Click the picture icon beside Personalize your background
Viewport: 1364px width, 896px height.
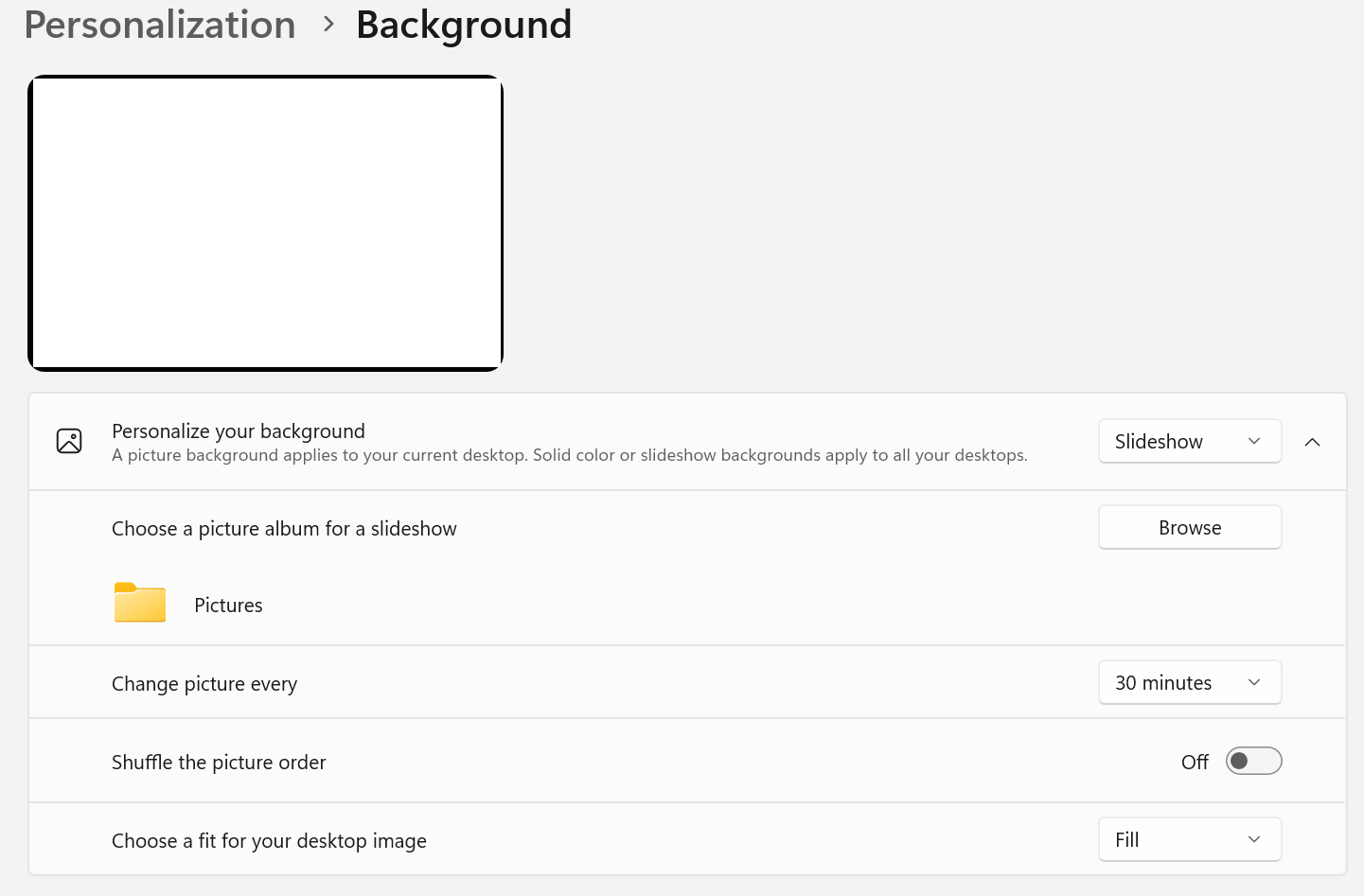click(x=69, y=441)
